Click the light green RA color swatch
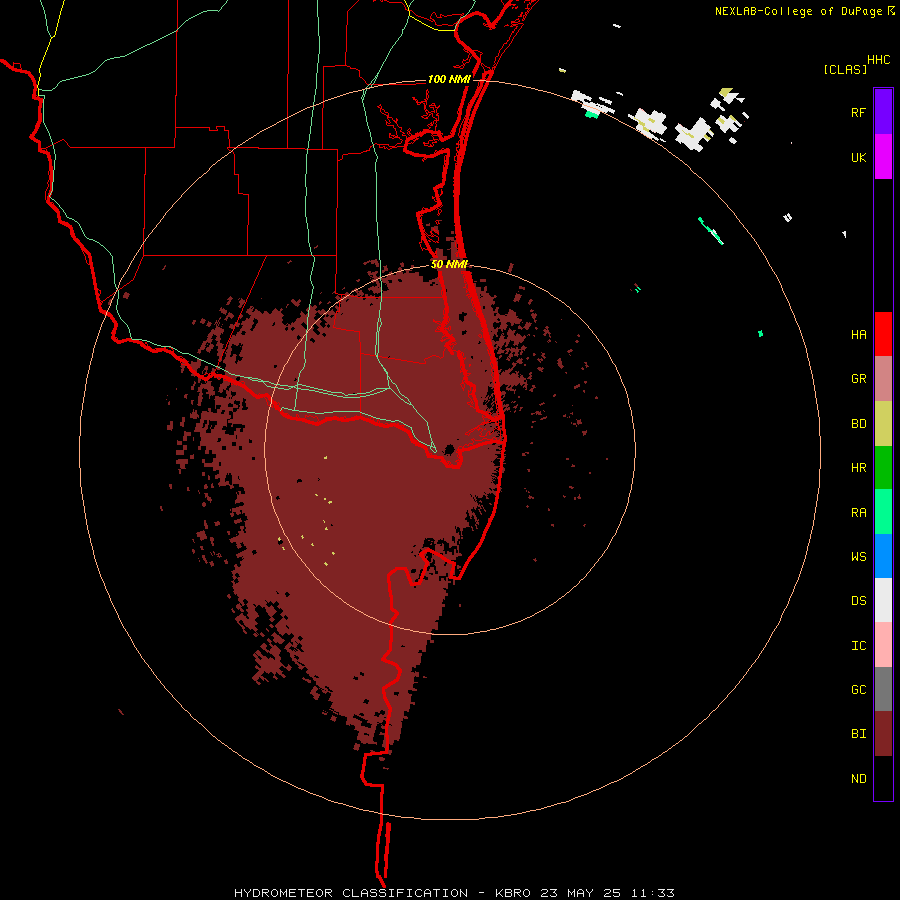This screenshot has width=900, height=900. pyautogui.click(x=883, y=512)
